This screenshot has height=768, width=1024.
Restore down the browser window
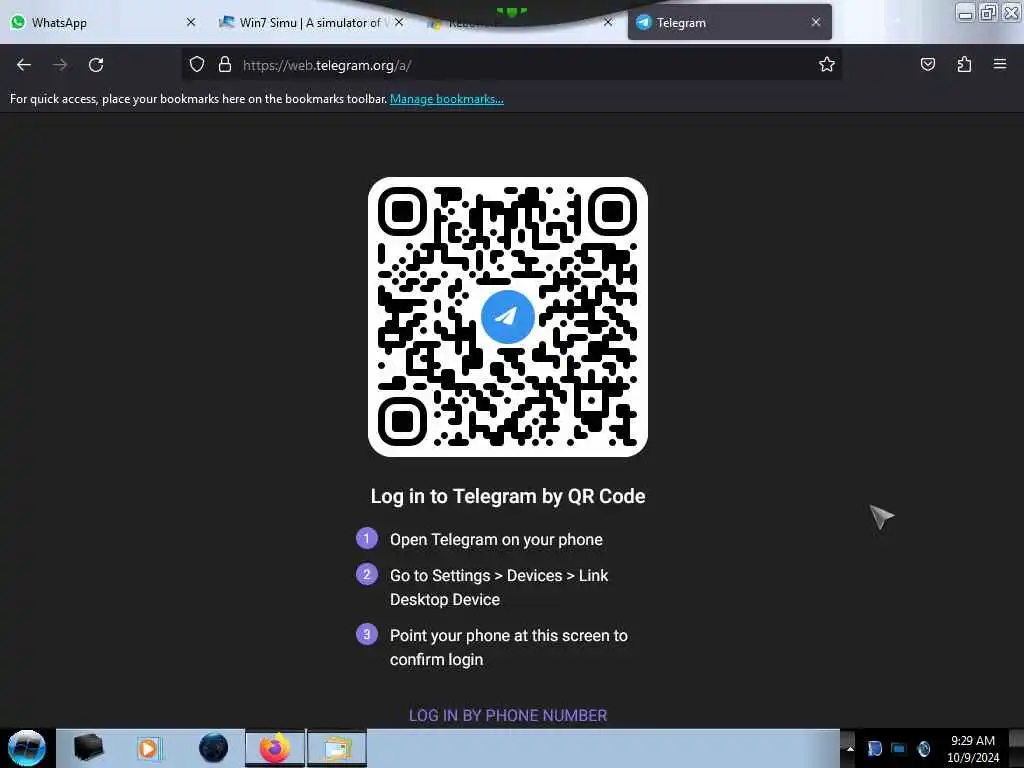point(988,13)
